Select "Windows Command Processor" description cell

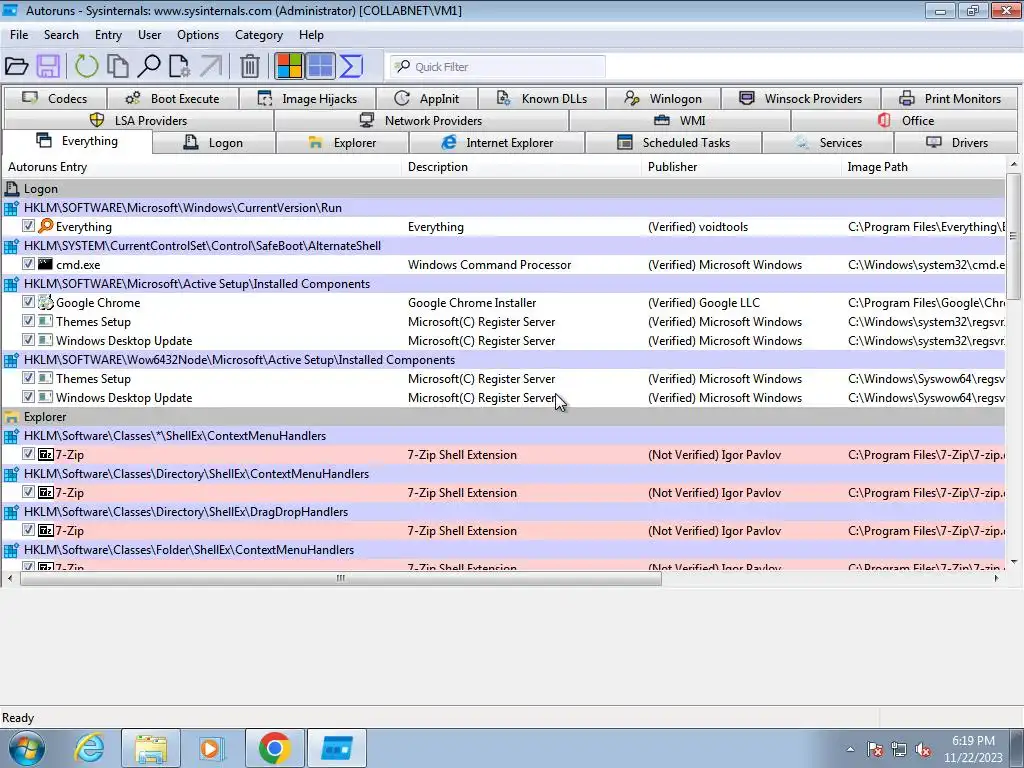490,264
